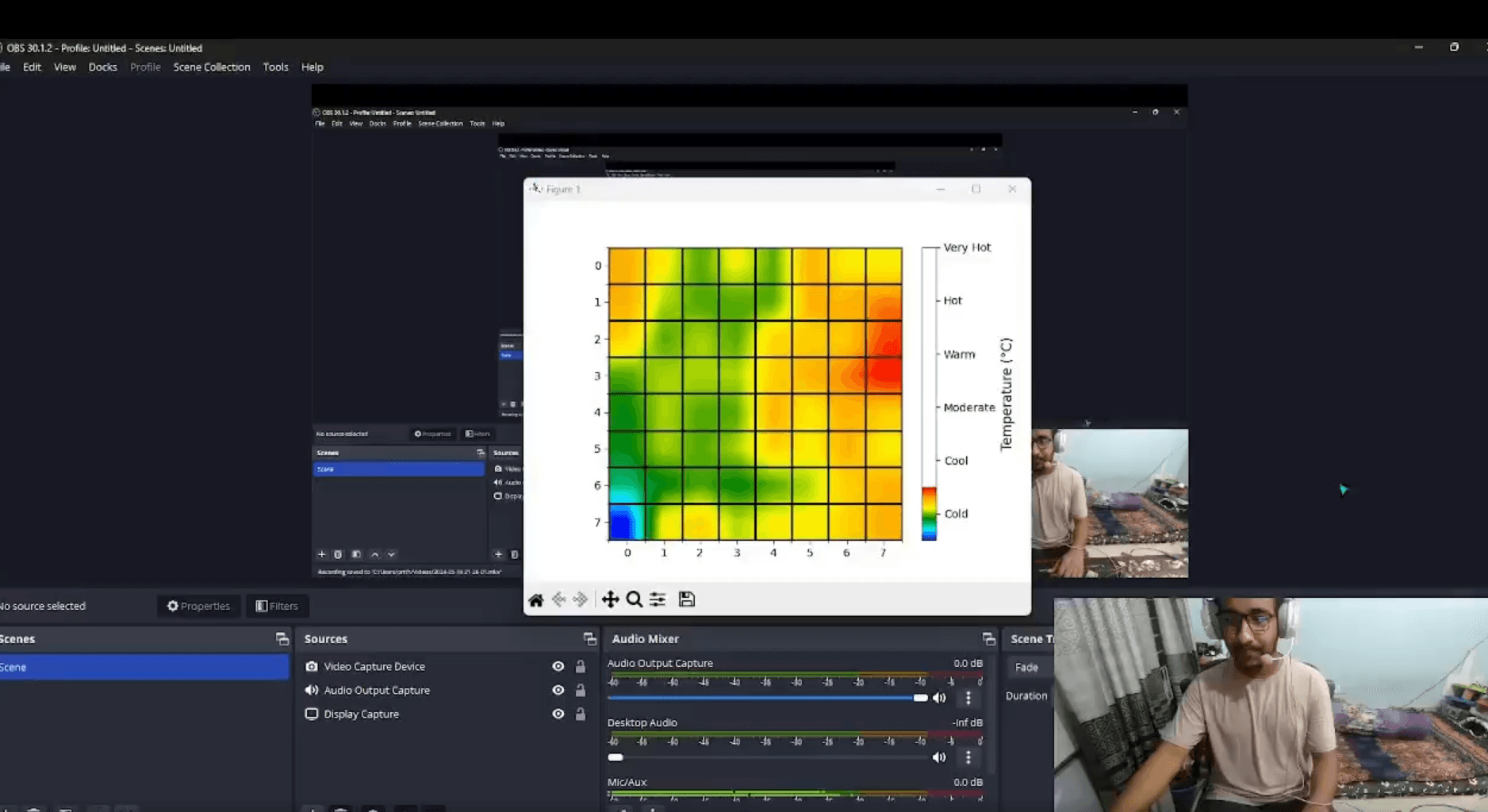Screen dimensions: 1488x812
Task: Select the Display Capture source item
Action: click(x=361, y=714)
